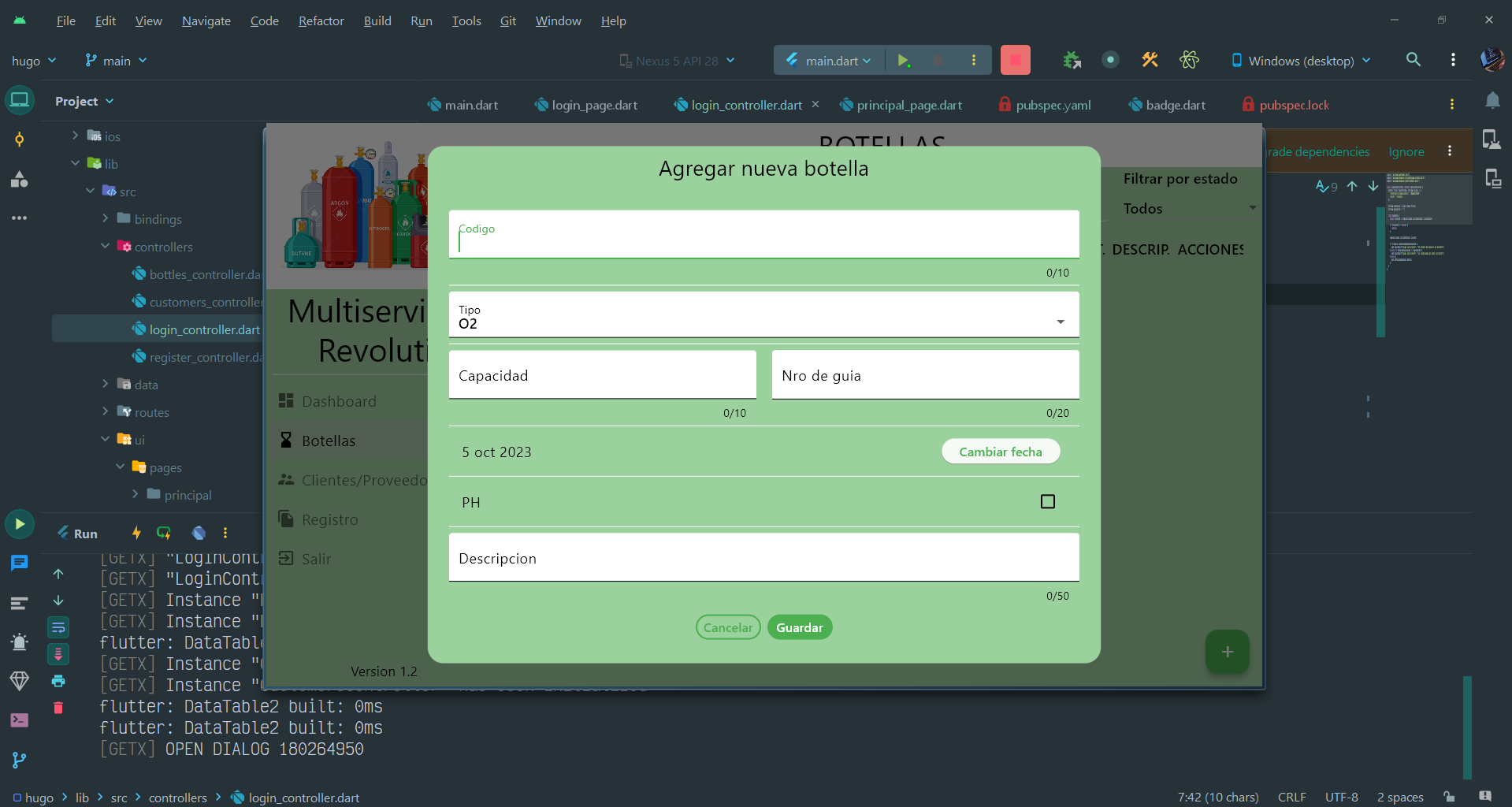Run main.dart with the green play icon
Viewport: 1512px width, 807px height.
coord(904,60)
